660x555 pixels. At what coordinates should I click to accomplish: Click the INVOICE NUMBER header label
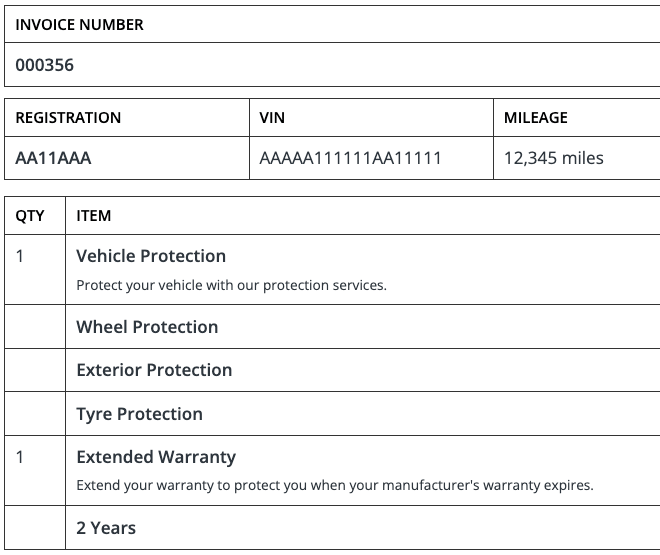[x=80, y=25]
